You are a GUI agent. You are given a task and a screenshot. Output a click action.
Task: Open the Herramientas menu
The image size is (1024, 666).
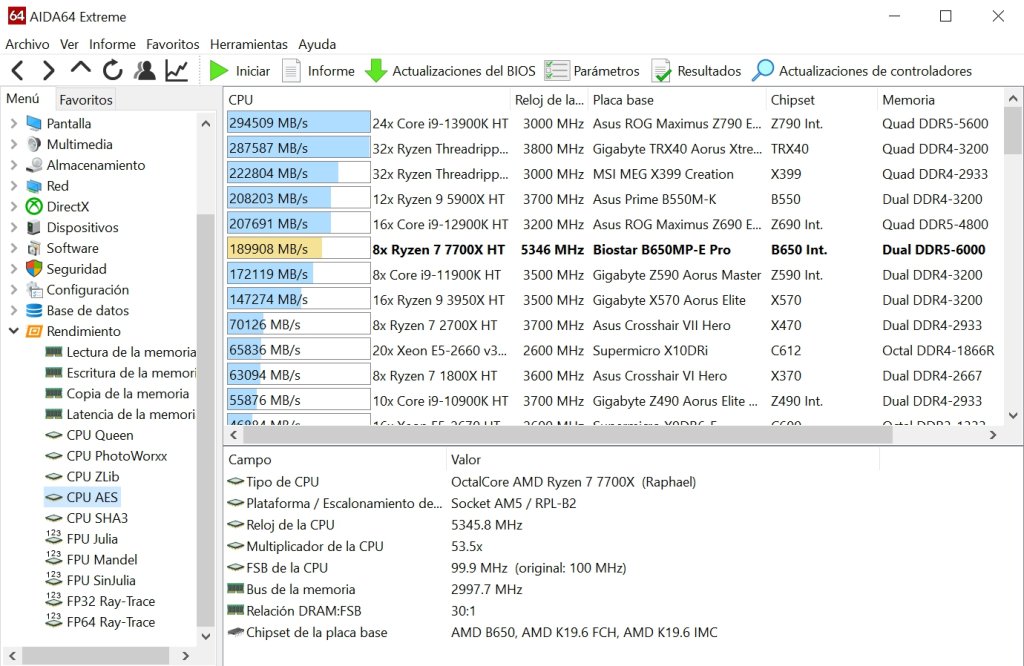click(249, 44)
